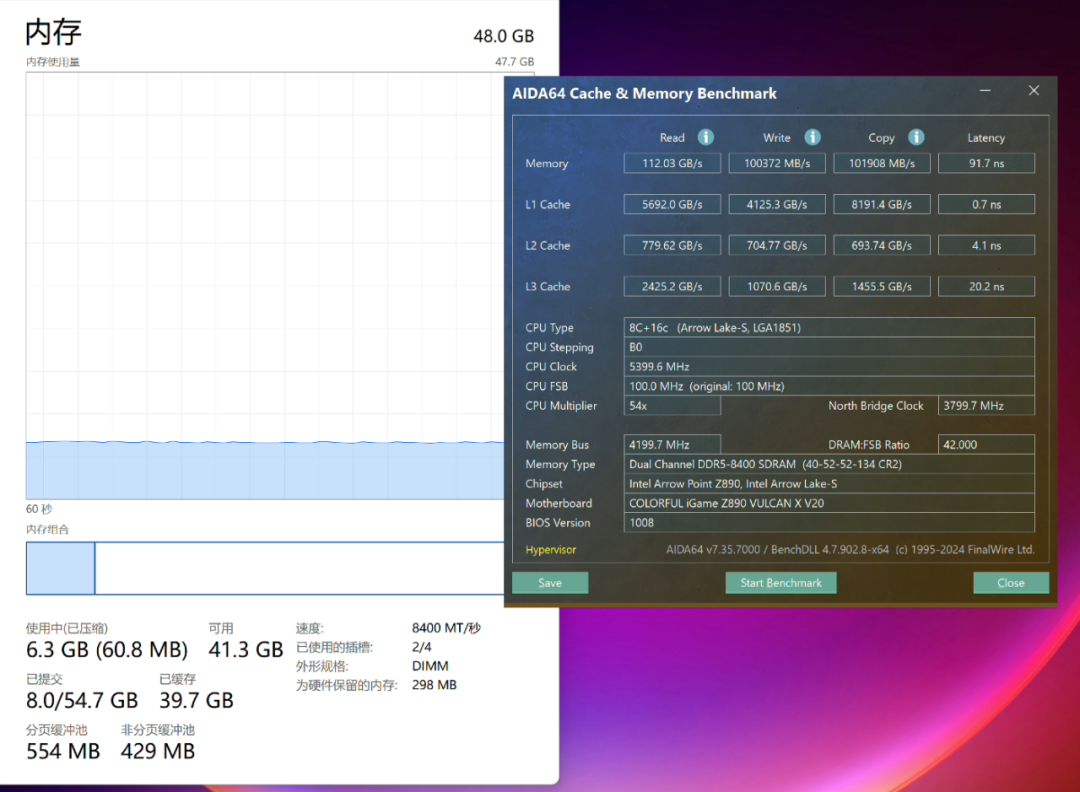Select L3 Cache Copy value 1455.5 GB/s

click(882, 286)
